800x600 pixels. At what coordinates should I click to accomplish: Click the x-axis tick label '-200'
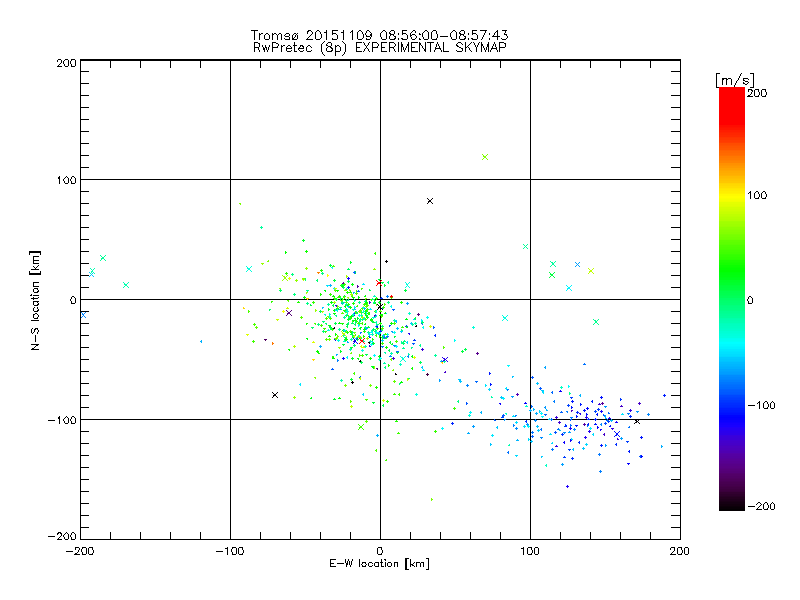pyautogui.click(x=80, y=551)
